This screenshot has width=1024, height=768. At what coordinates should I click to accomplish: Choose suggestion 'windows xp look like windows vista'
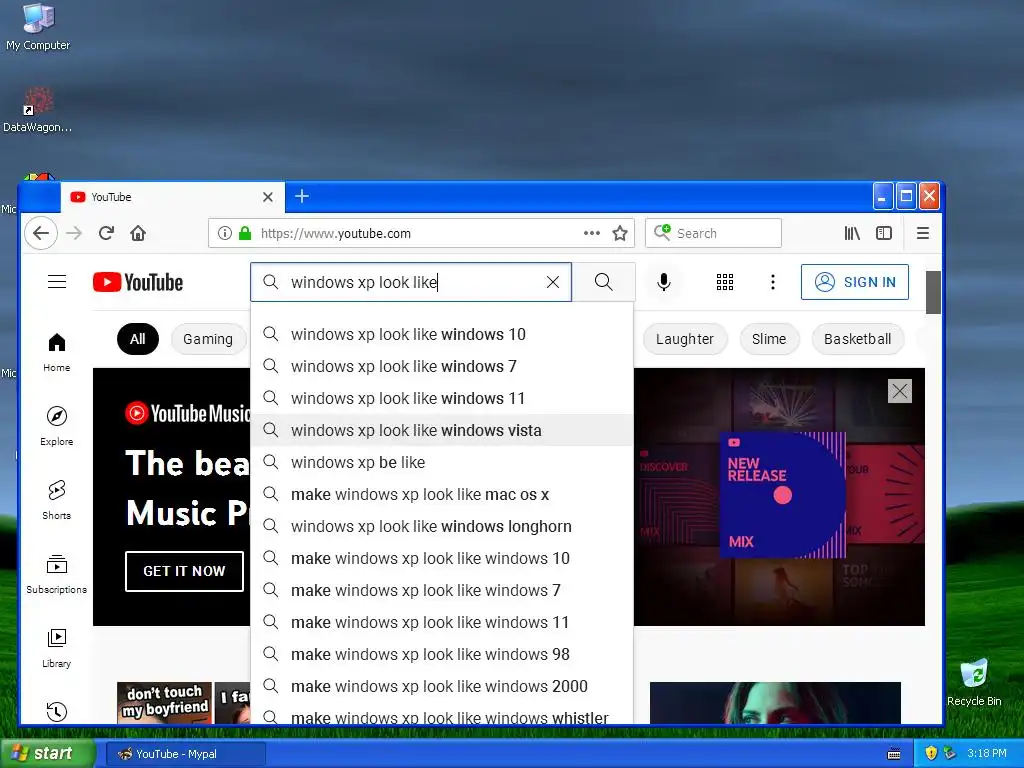[441, 430]
